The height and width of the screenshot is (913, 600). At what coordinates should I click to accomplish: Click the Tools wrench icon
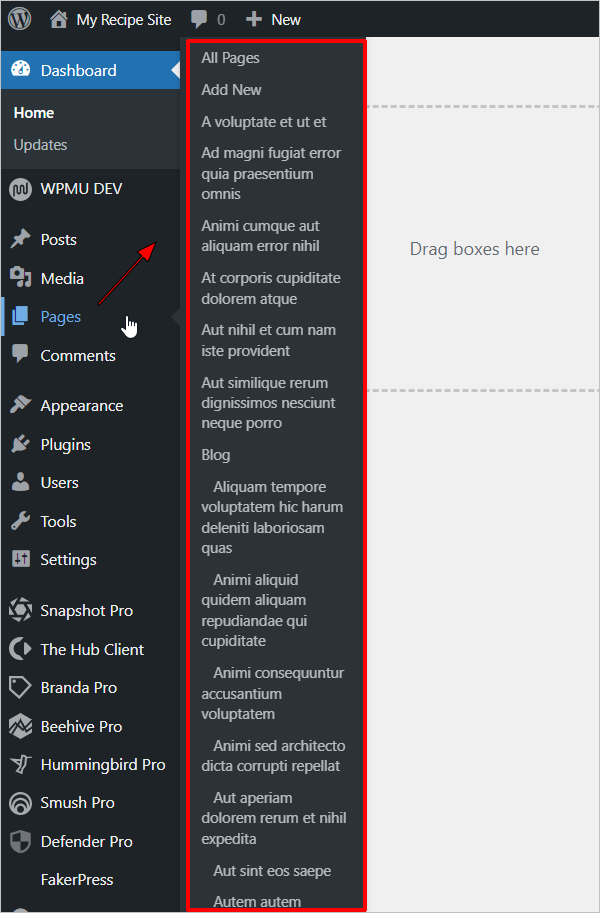coord(20,521)
